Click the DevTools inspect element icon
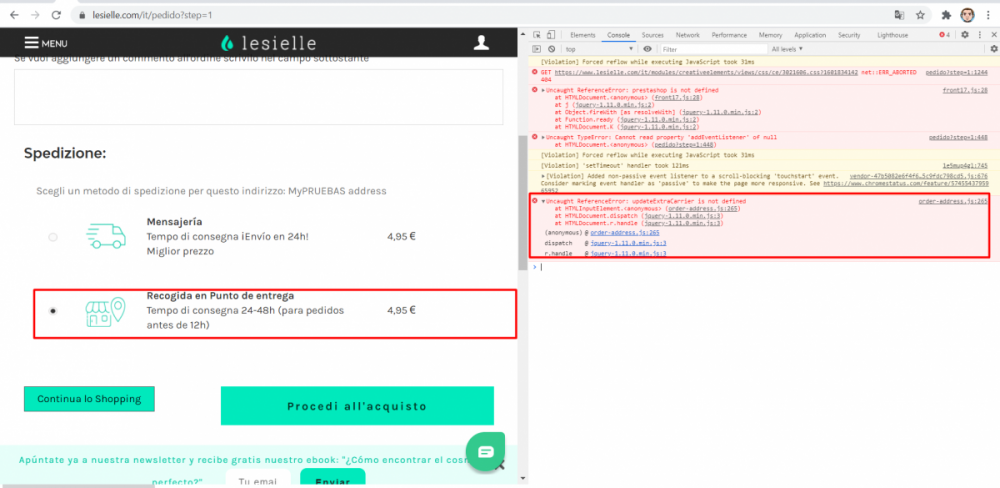1000x488 pixels. click(538, 35)
